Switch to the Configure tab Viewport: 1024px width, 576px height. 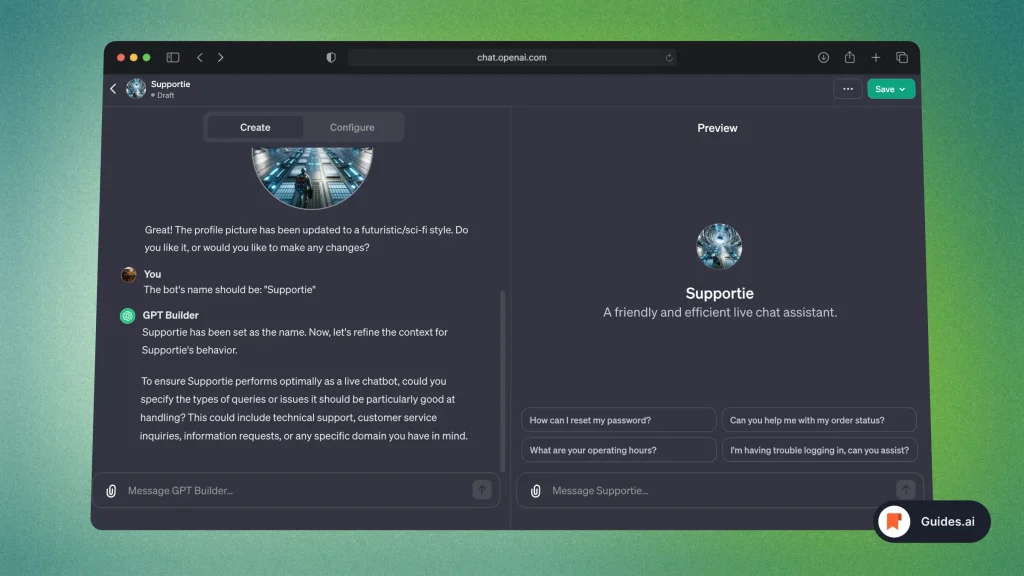point(352,127)
